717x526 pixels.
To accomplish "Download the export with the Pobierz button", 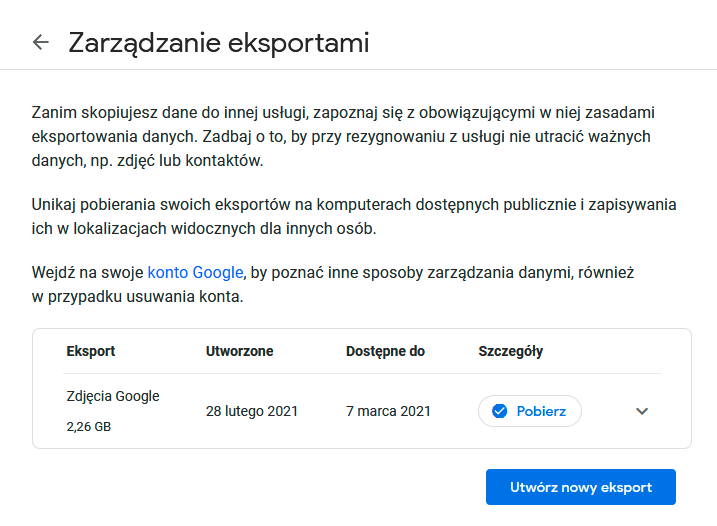I will 530,411.
